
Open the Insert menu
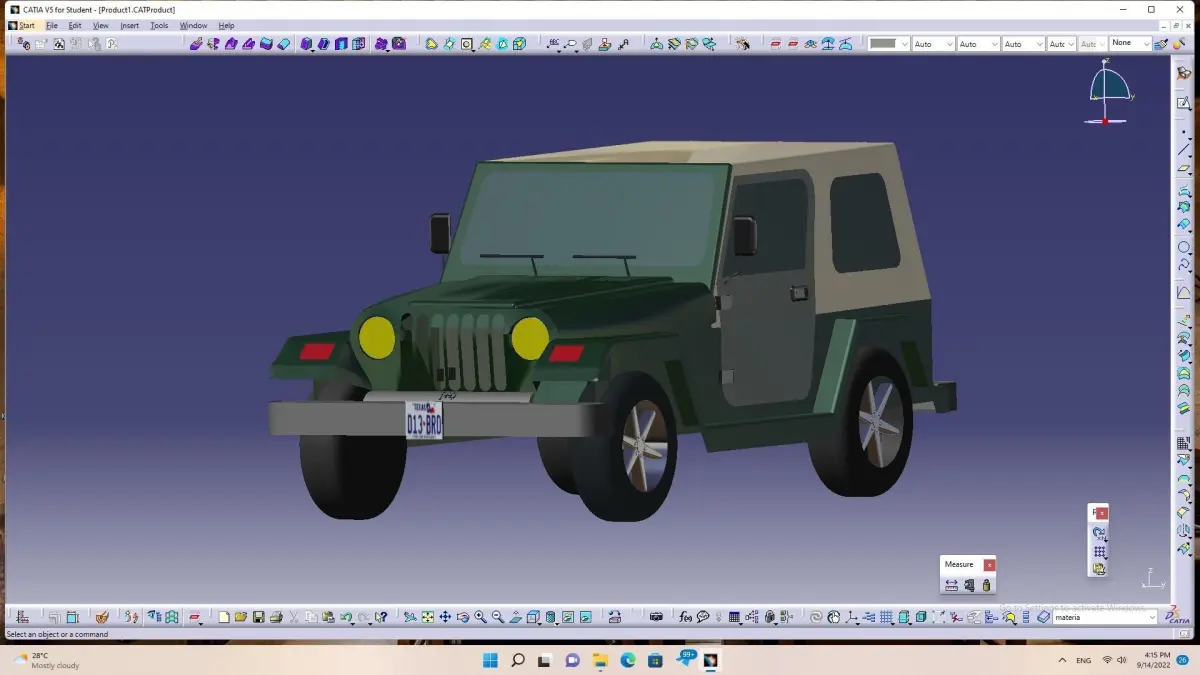point(130,25)
